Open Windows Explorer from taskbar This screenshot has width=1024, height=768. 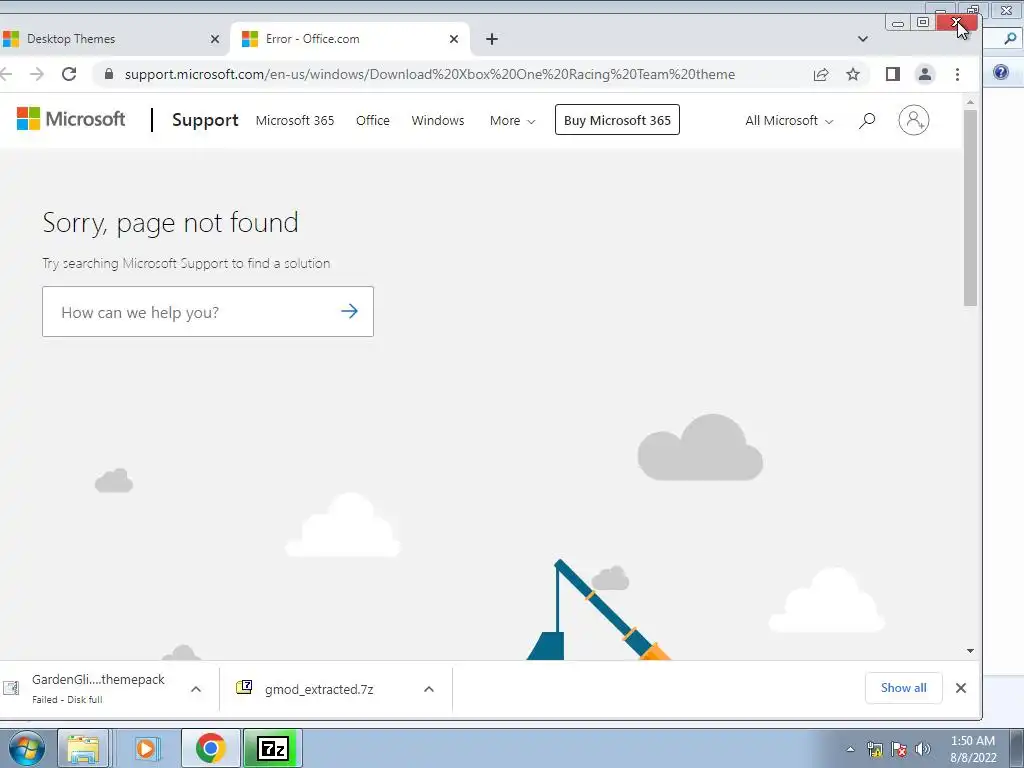click(x=83, y=748)
